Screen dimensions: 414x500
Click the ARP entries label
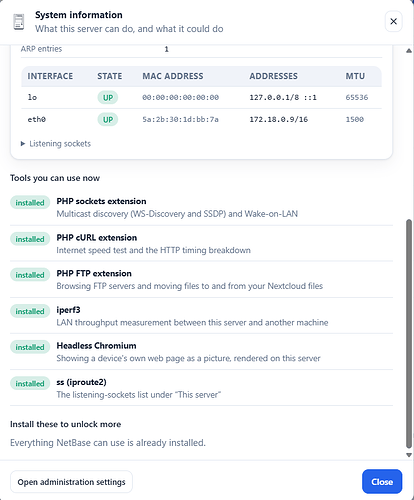point(41,49)
